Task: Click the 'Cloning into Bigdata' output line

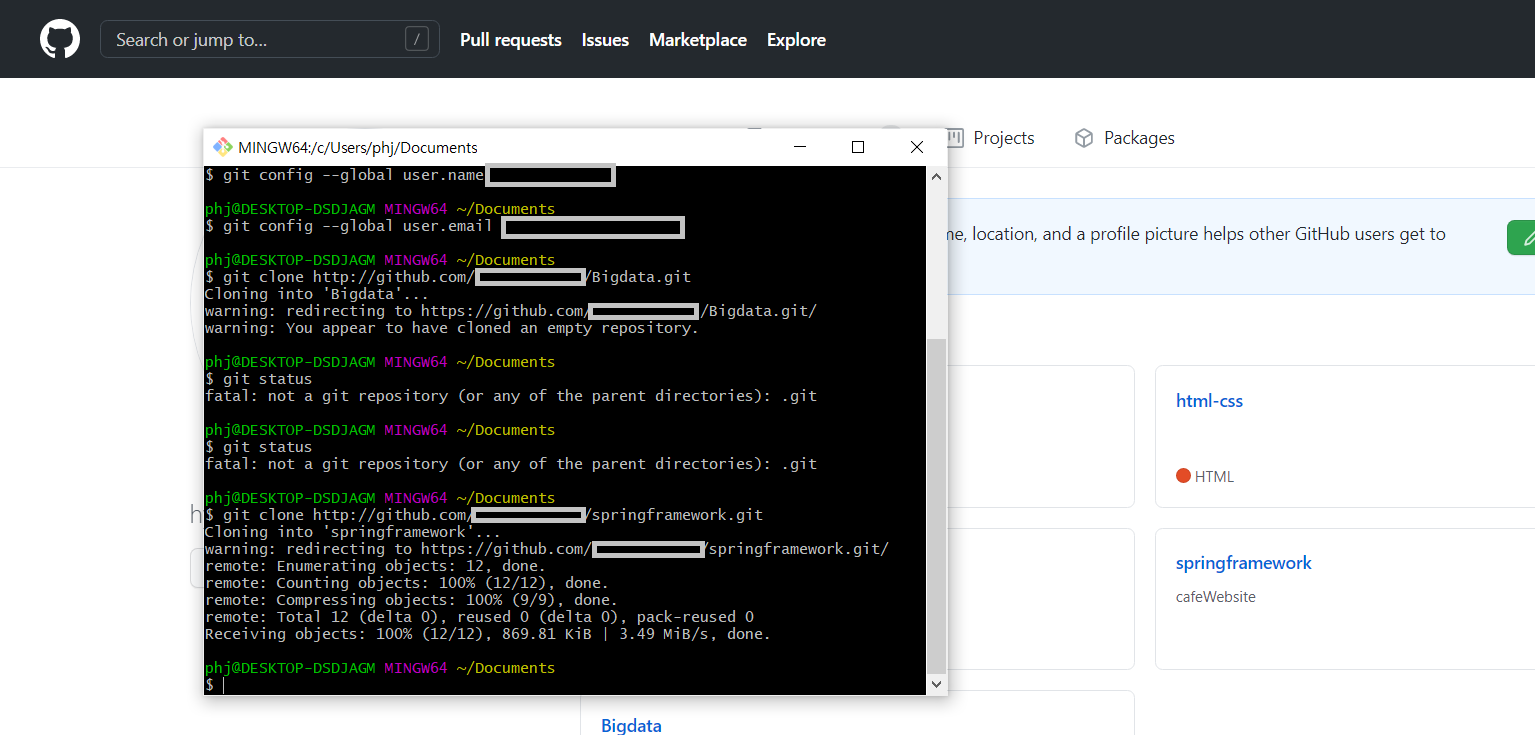Action: pyautogui.click(x=316, y=294)
